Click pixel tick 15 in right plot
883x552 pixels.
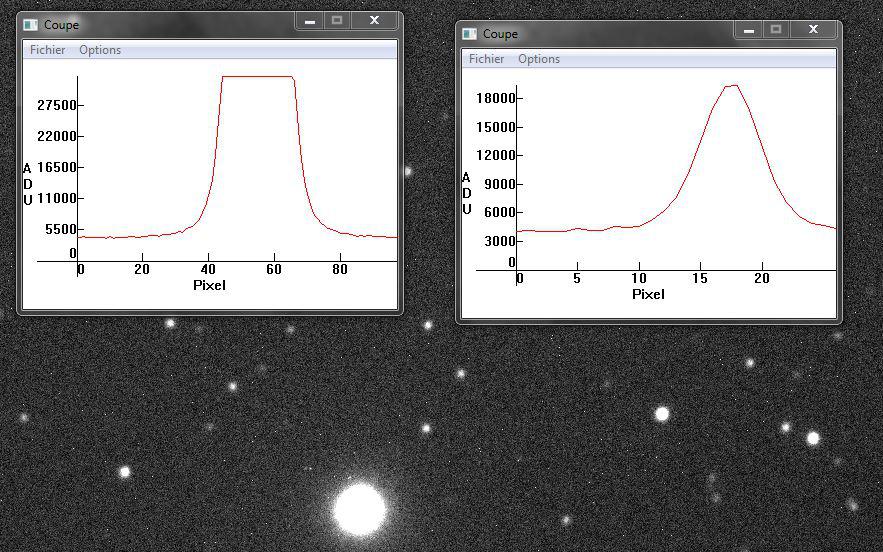pos(700,278)
